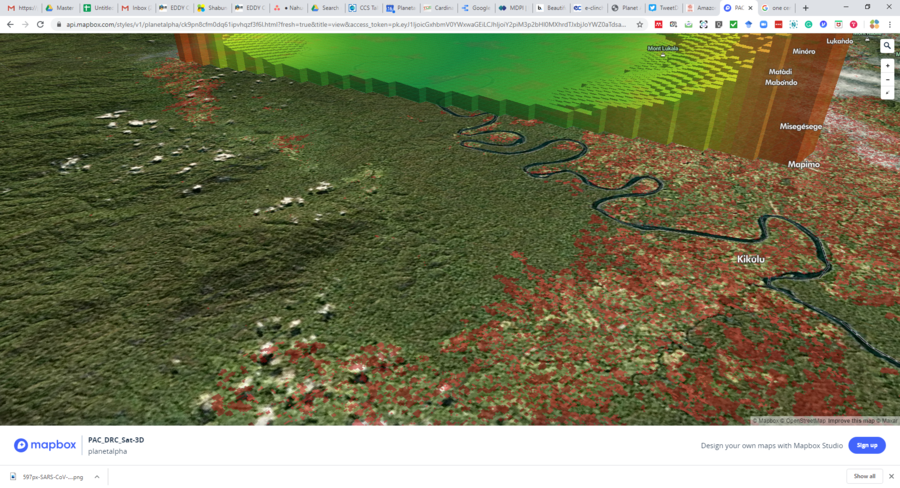Close the downloads bar

coord(891,477)
